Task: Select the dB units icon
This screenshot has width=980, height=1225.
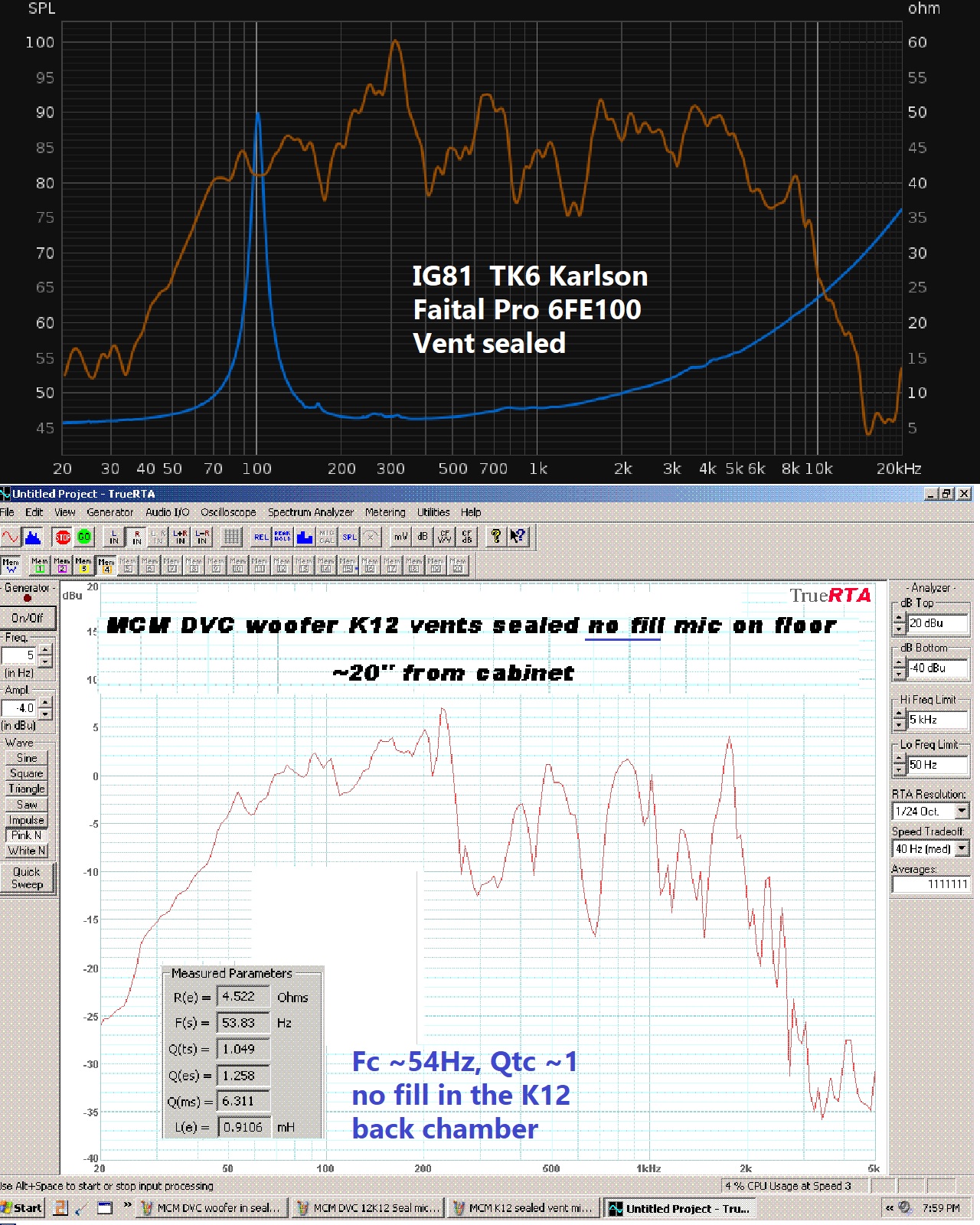Action: [x=423, y=537]
